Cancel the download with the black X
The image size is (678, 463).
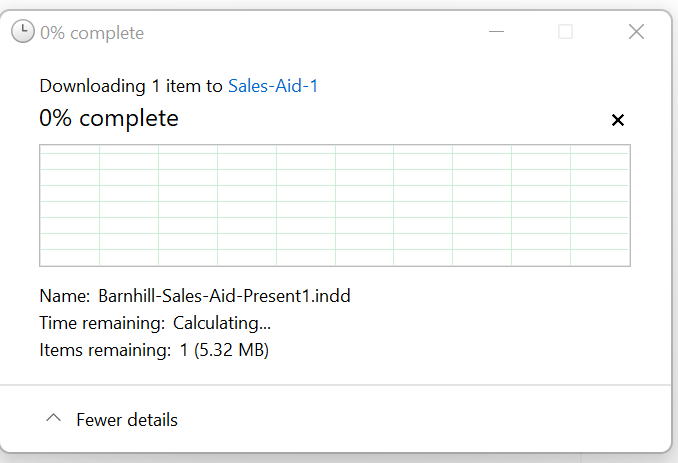tap(618, 120)
